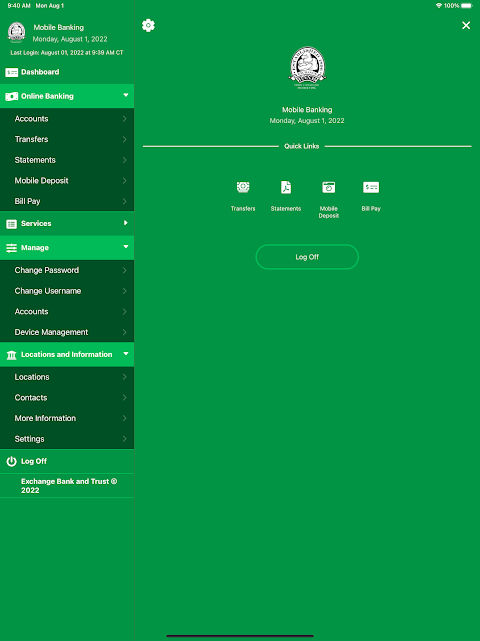Click the Services header label

click(x=36, y=223)
